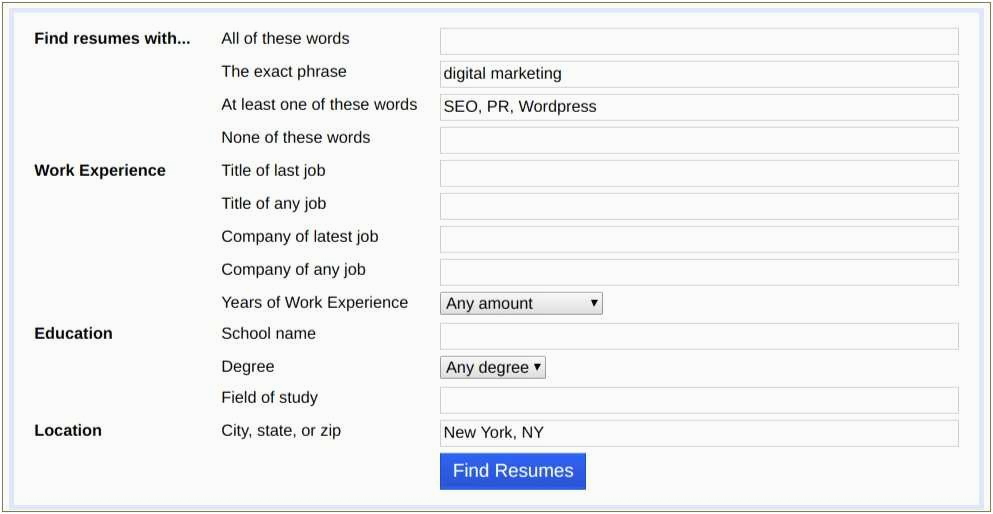
Task: Select the 'None of these words' input box
Action: 699,140
